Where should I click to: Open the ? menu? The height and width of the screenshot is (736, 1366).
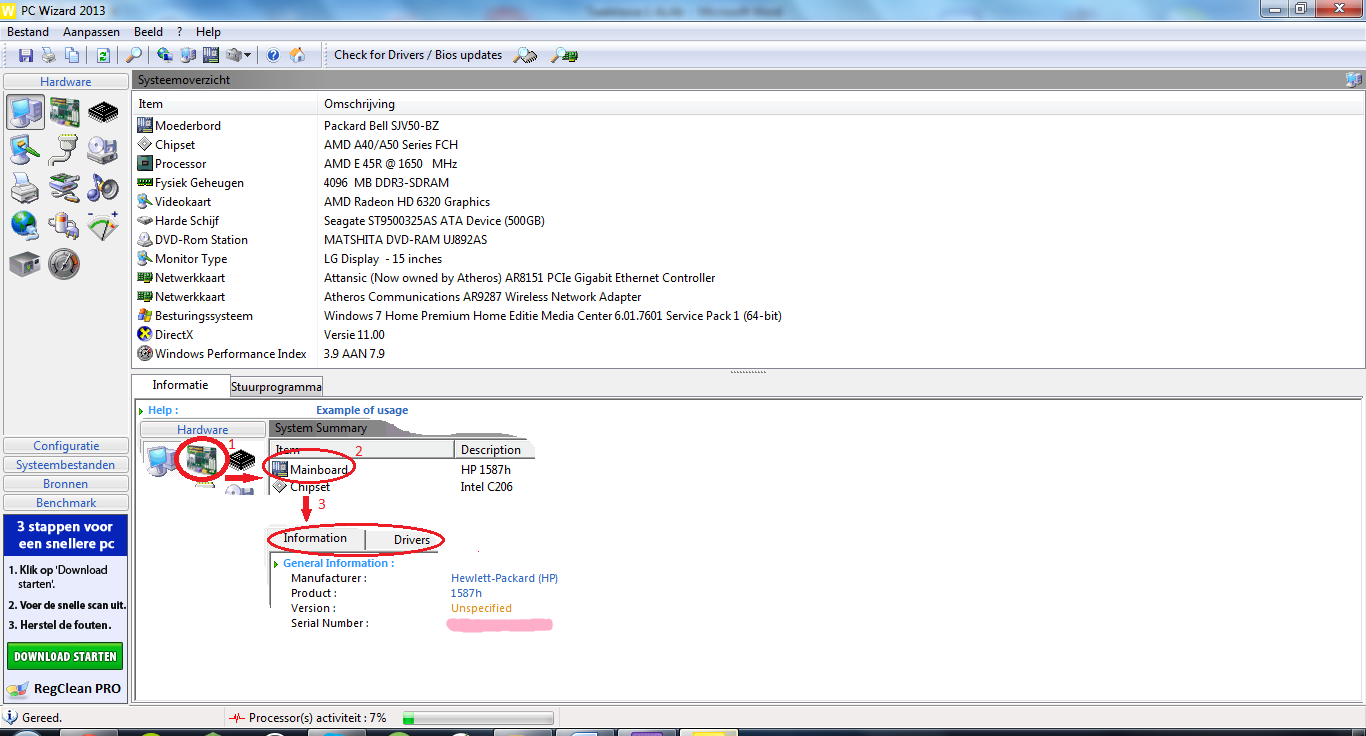[x=180, y=32]
